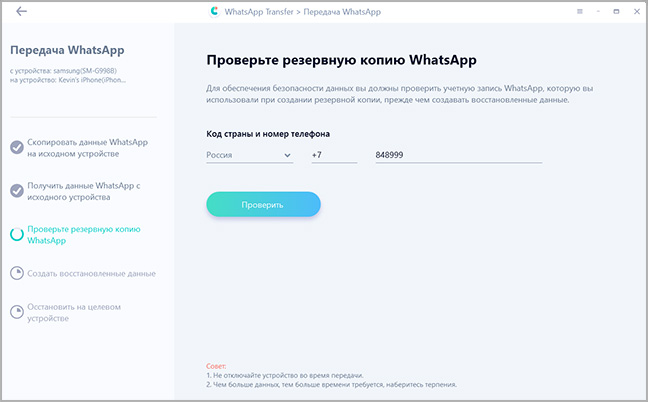
Task: Click the 'WhatsApp Transfer' breadcrumb text
Action: coord(259,12)
